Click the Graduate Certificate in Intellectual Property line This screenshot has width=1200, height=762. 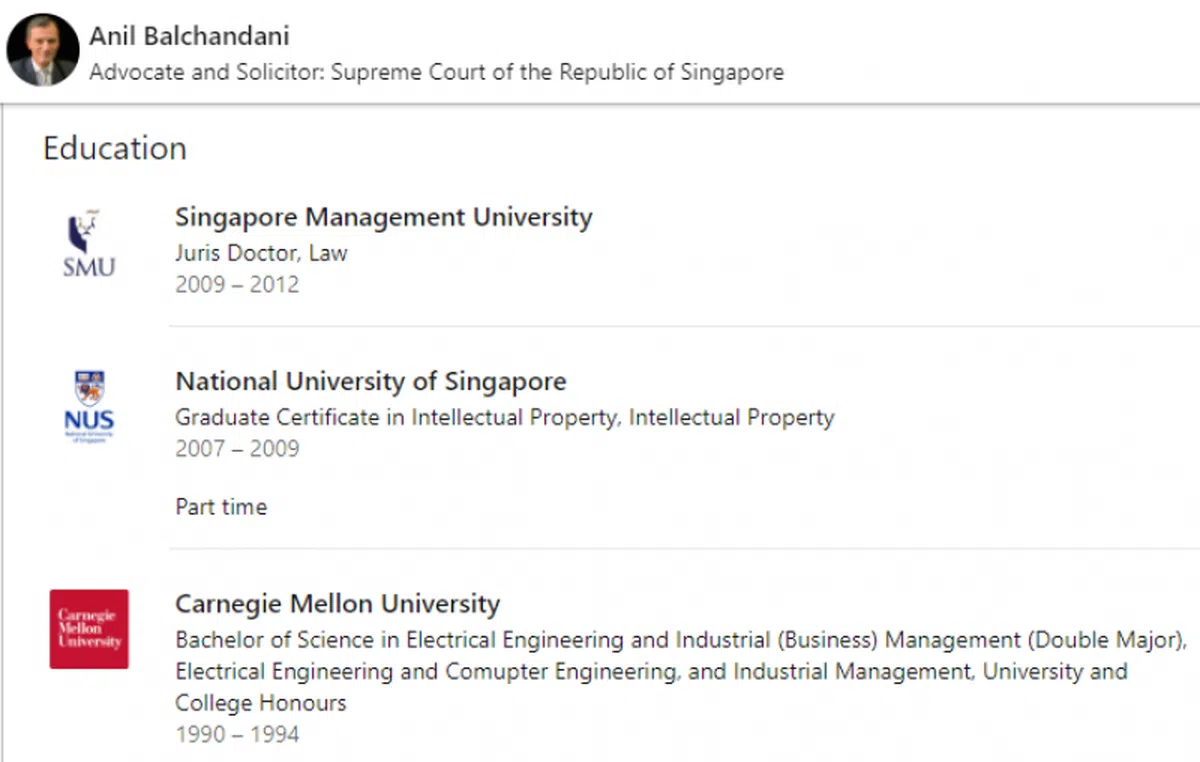click(504, 417)
